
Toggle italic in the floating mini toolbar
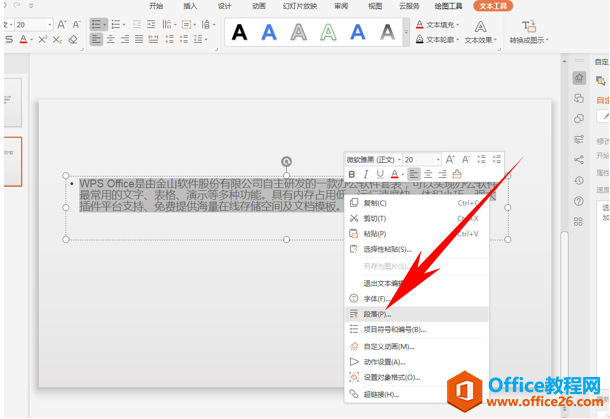pyautogui.click(x=367, y=175)
